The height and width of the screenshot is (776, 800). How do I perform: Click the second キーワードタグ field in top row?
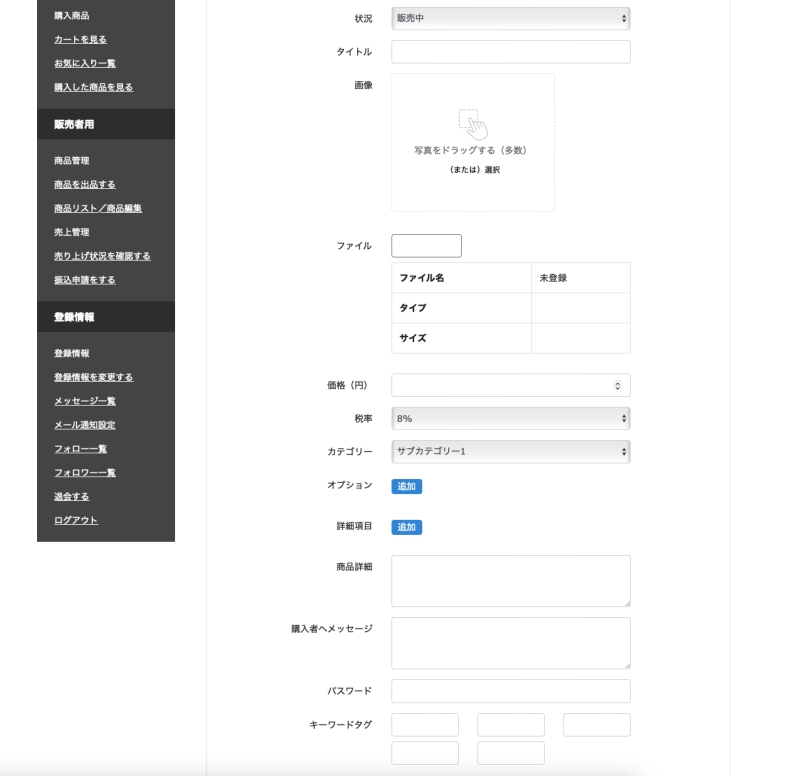511,724
